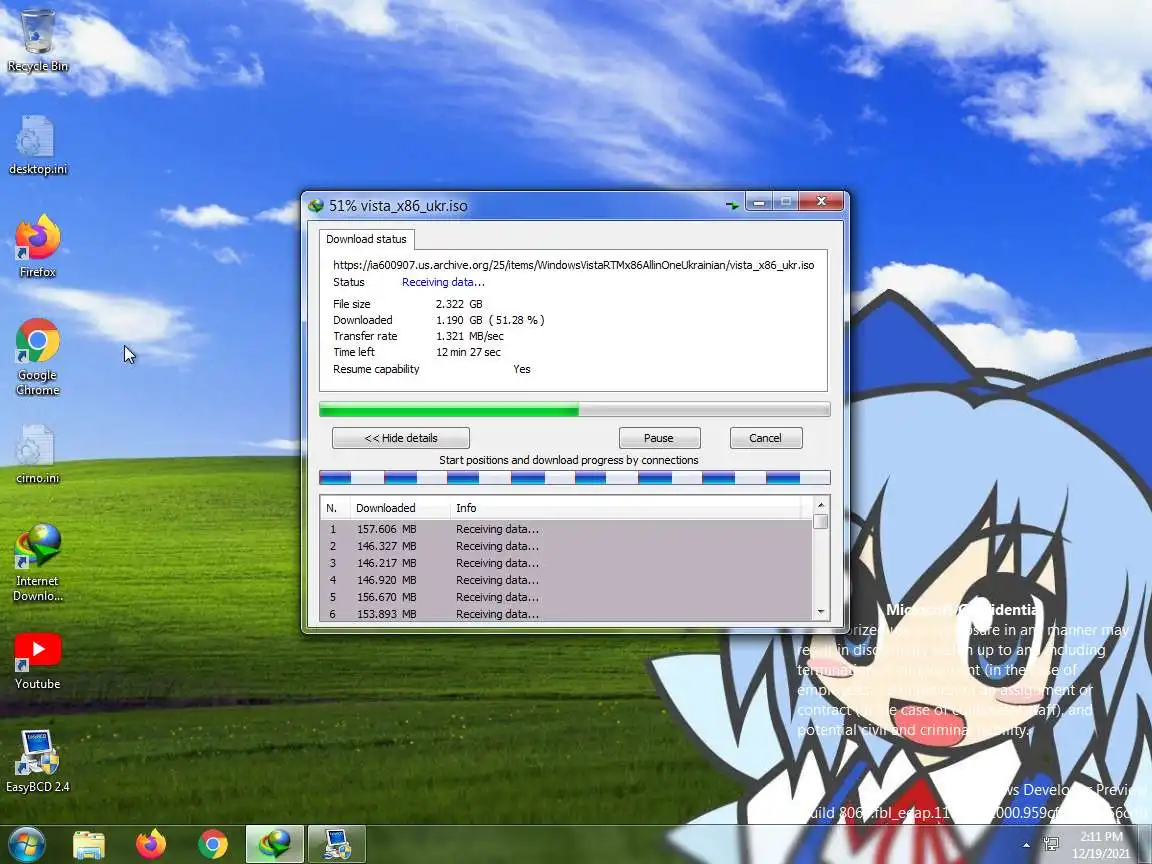
Task: Click the connections list scrollbar thumb
Action: tap(821, 522)
